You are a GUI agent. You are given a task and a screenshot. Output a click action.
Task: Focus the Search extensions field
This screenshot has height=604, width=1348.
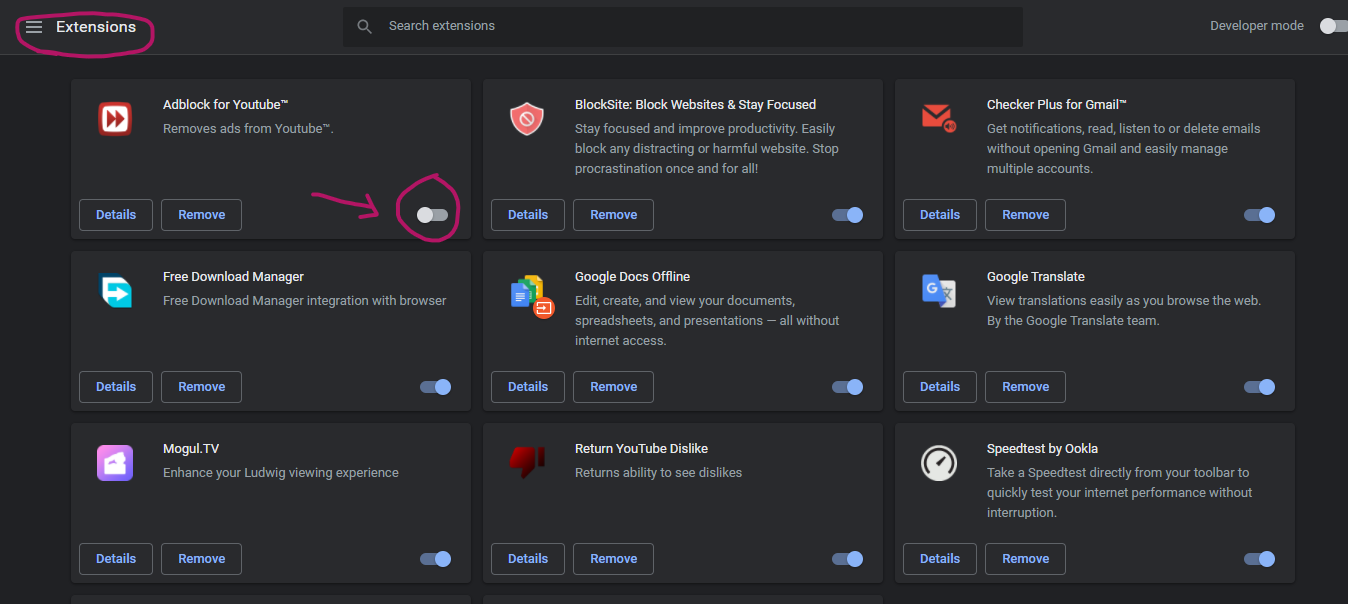click(x=683, y=26)
